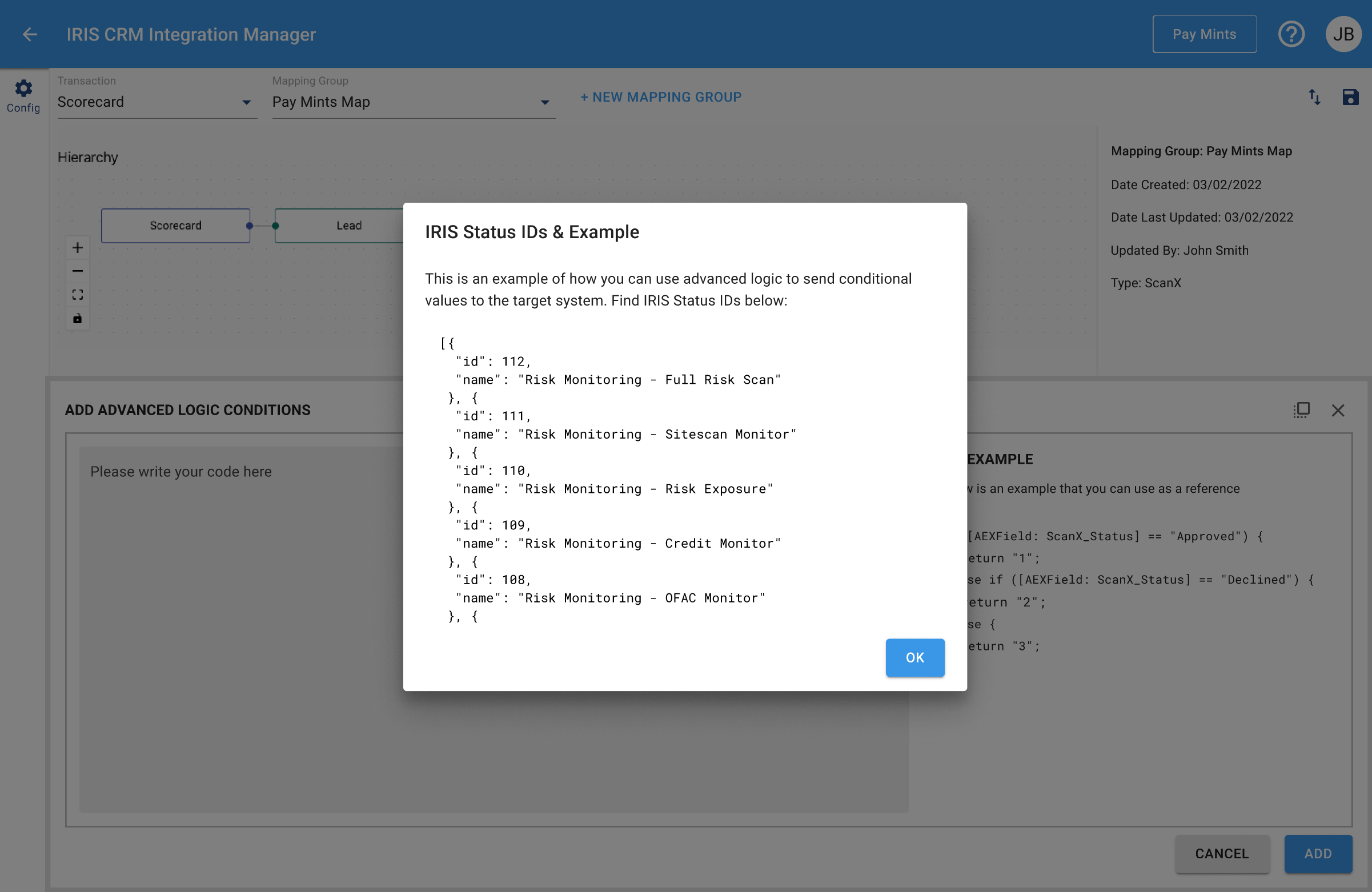
Task: Select the Scorecard node in hierarchy
Action: [175, 226]
